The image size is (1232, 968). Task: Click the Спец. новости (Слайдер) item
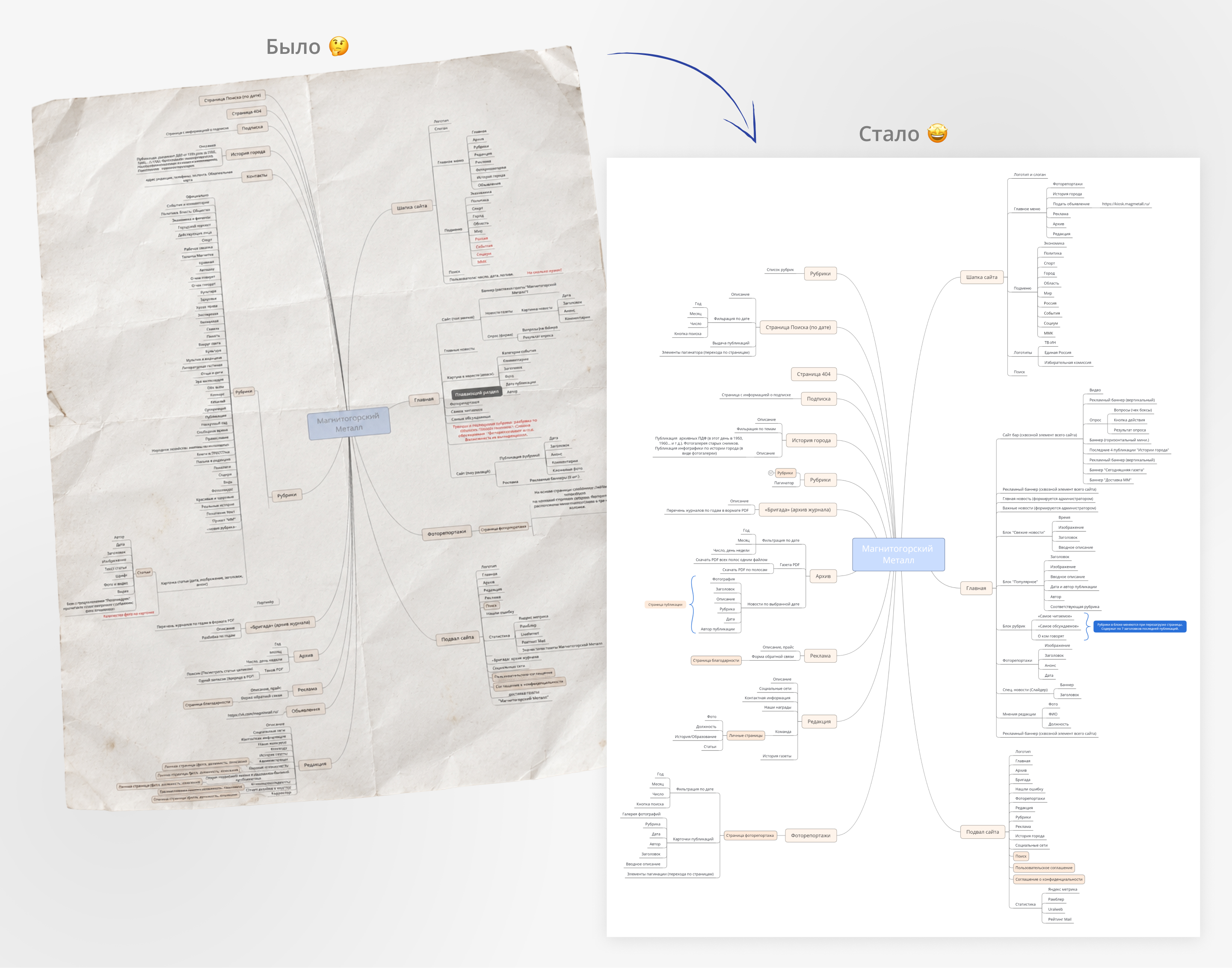click(1025, 690)
